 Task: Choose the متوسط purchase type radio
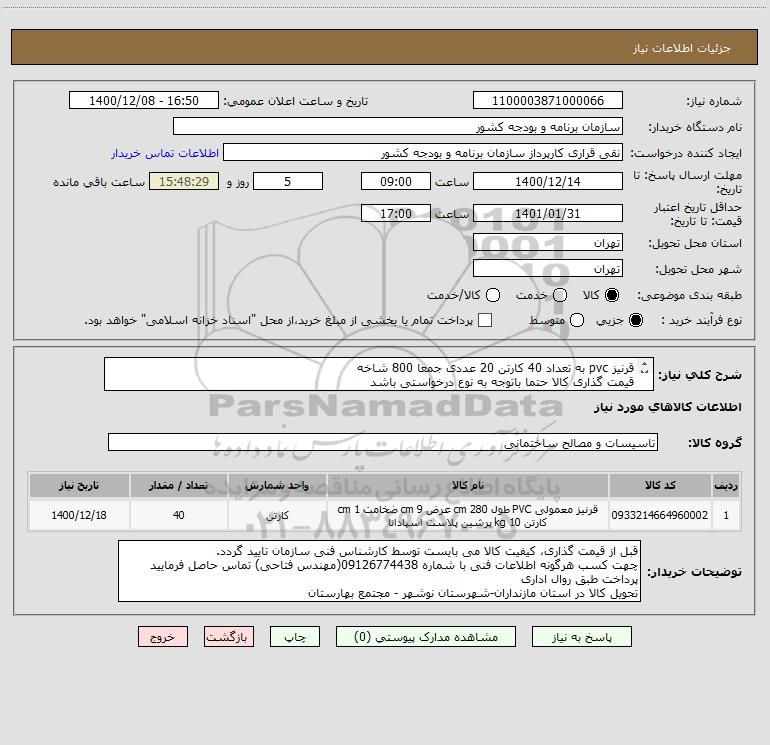pyautogui.click(x=577, y=320)
